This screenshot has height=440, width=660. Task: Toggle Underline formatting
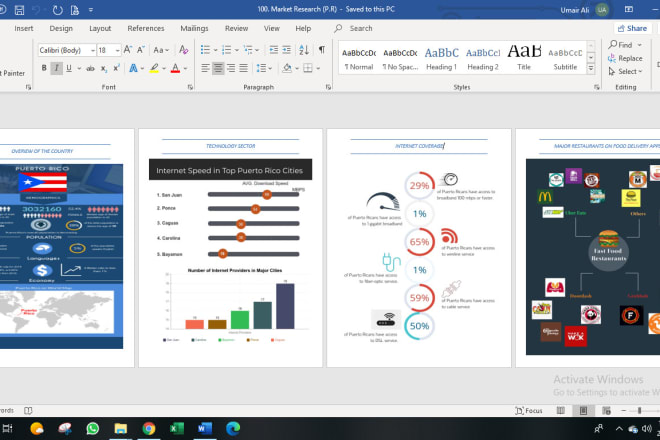click(x=69, y=68)
